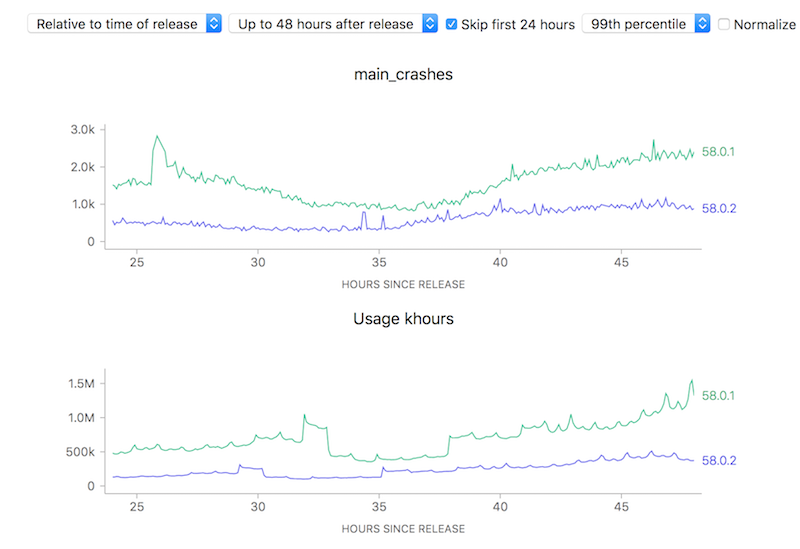This screenshot has height=549, width=800.
Task: Select the 58.0.1 legend label in main_crashes
Action: (719, 152)
